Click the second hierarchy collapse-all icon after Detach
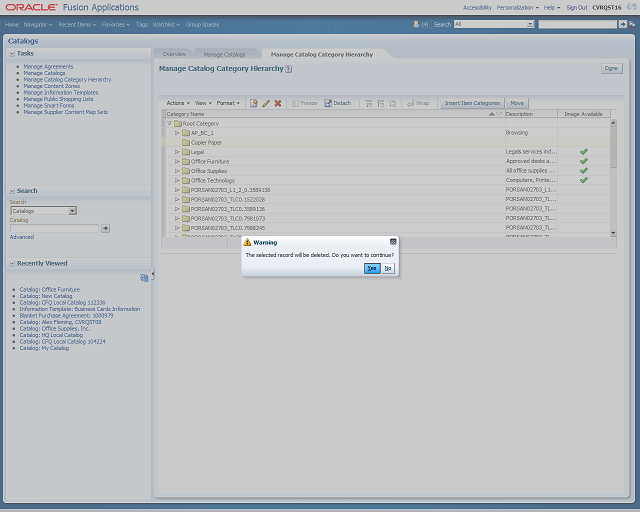The image size is (640, 512). click(x=380, y=104)
